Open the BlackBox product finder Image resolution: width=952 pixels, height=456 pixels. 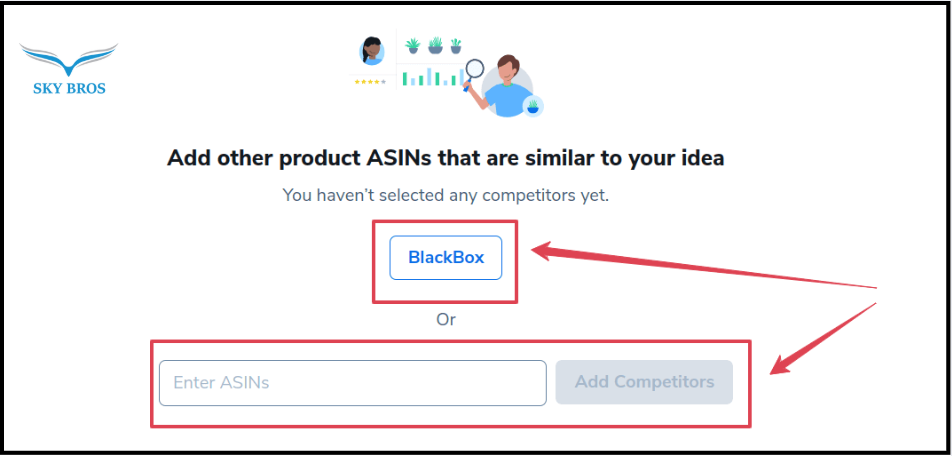pyautogui.click(x=446, y=257)
